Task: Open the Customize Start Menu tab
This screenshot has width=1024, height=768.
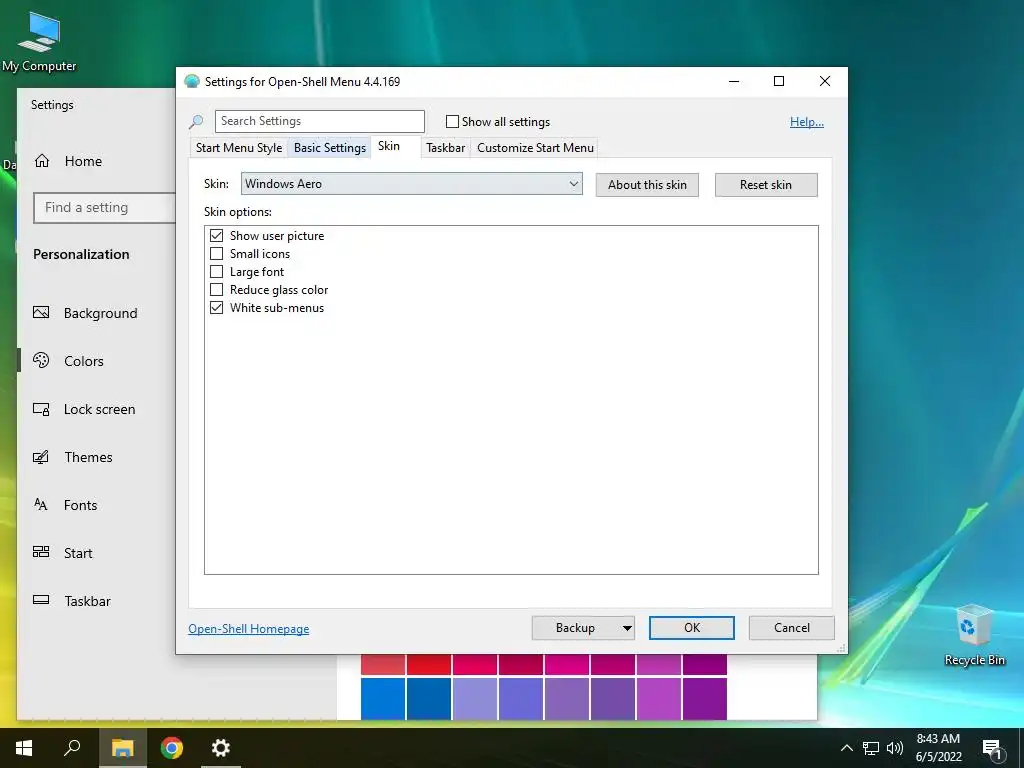Action: tap(536, 148)
